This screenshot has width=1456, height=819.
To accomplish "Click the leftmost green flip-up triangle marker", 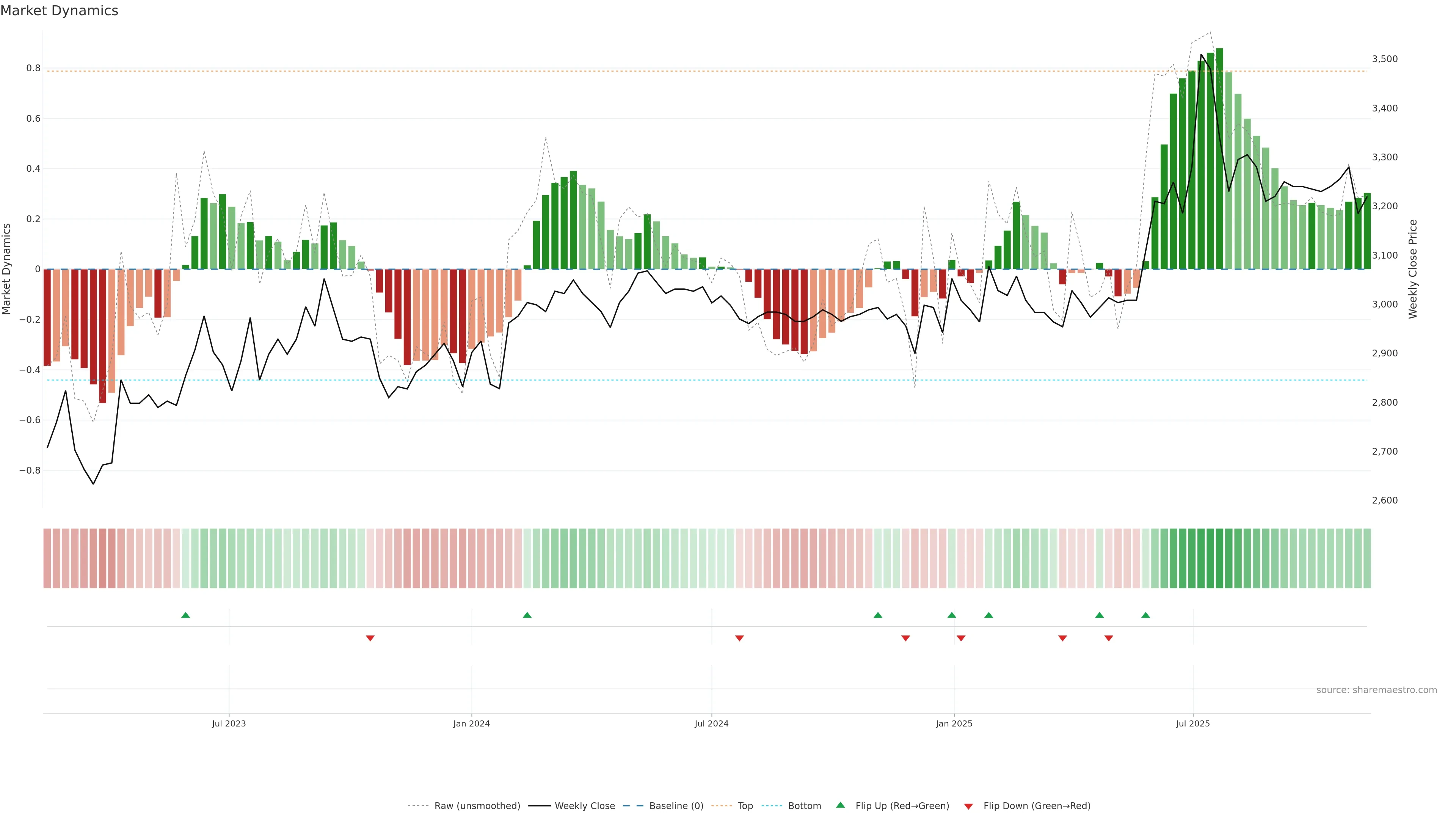I will pos(185,615).
